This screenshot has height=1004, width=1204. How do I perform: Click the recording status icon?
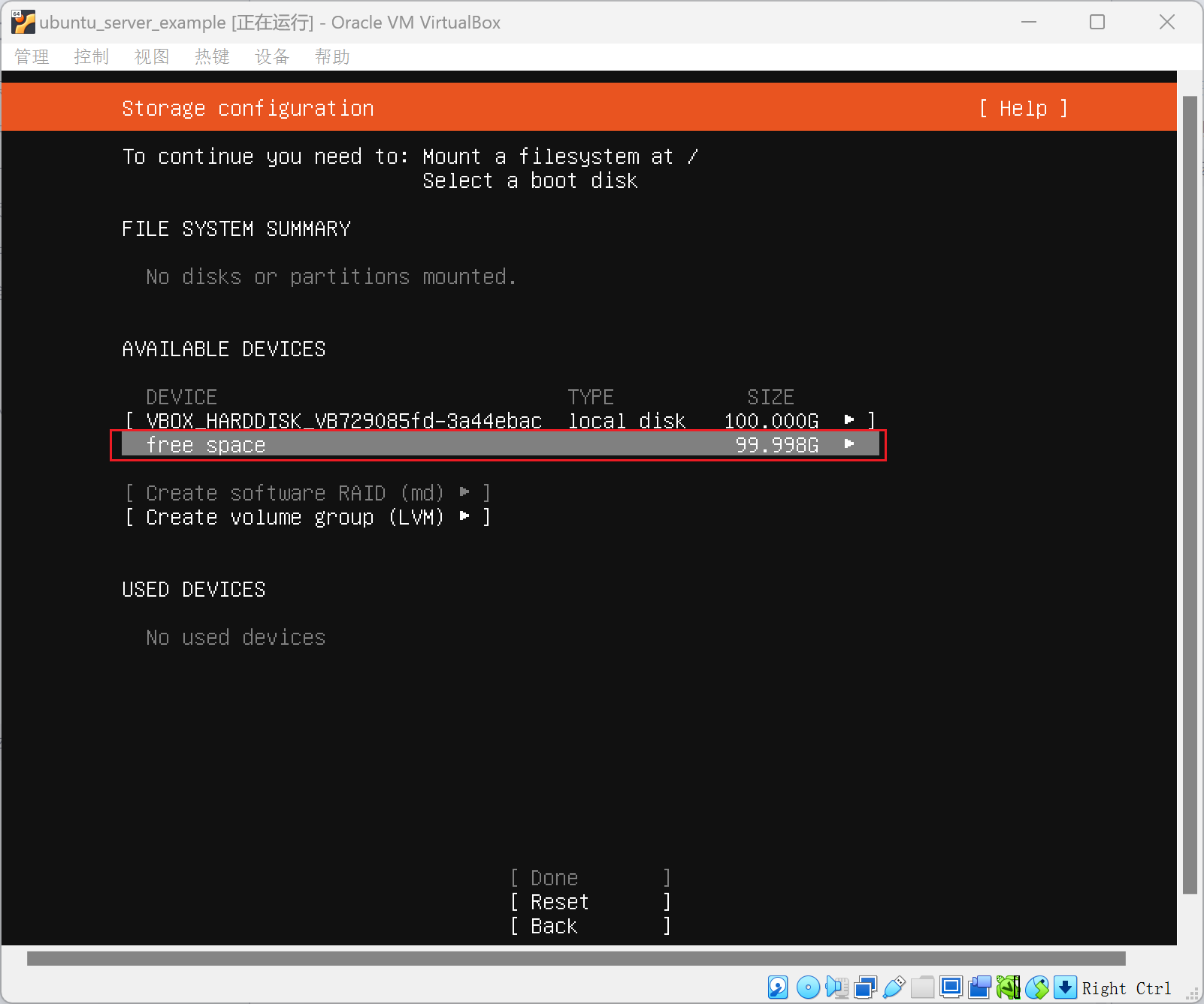point(979,987)
